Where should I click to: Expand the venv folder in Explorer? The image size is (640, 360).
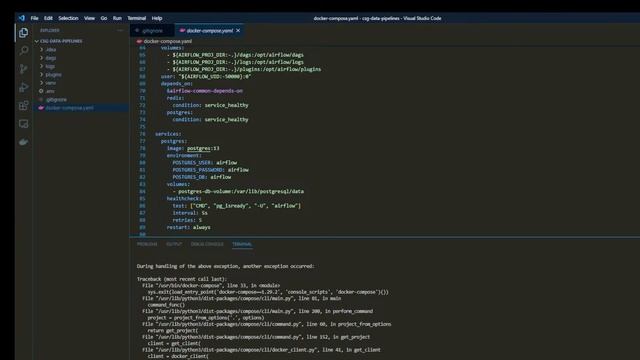pyautogui.click(x=81, y=83)
